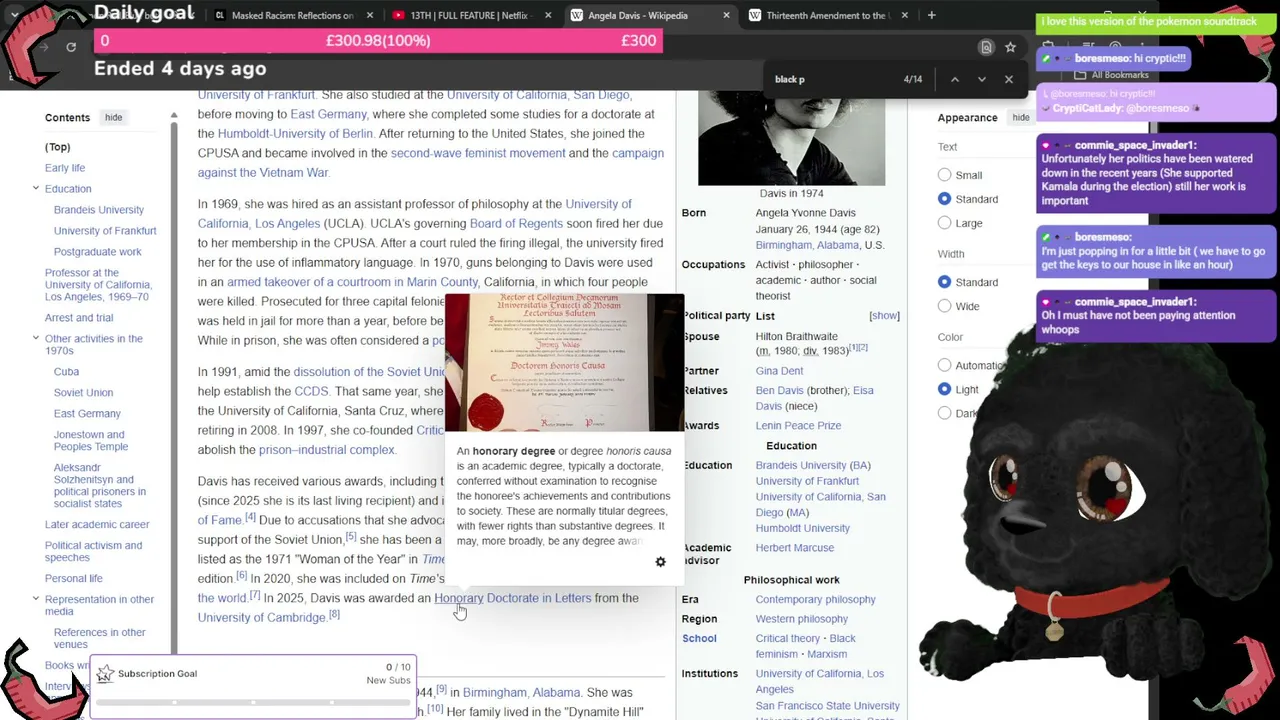Close the Thirteenth Amendment tab

click(x=904, y=15)
